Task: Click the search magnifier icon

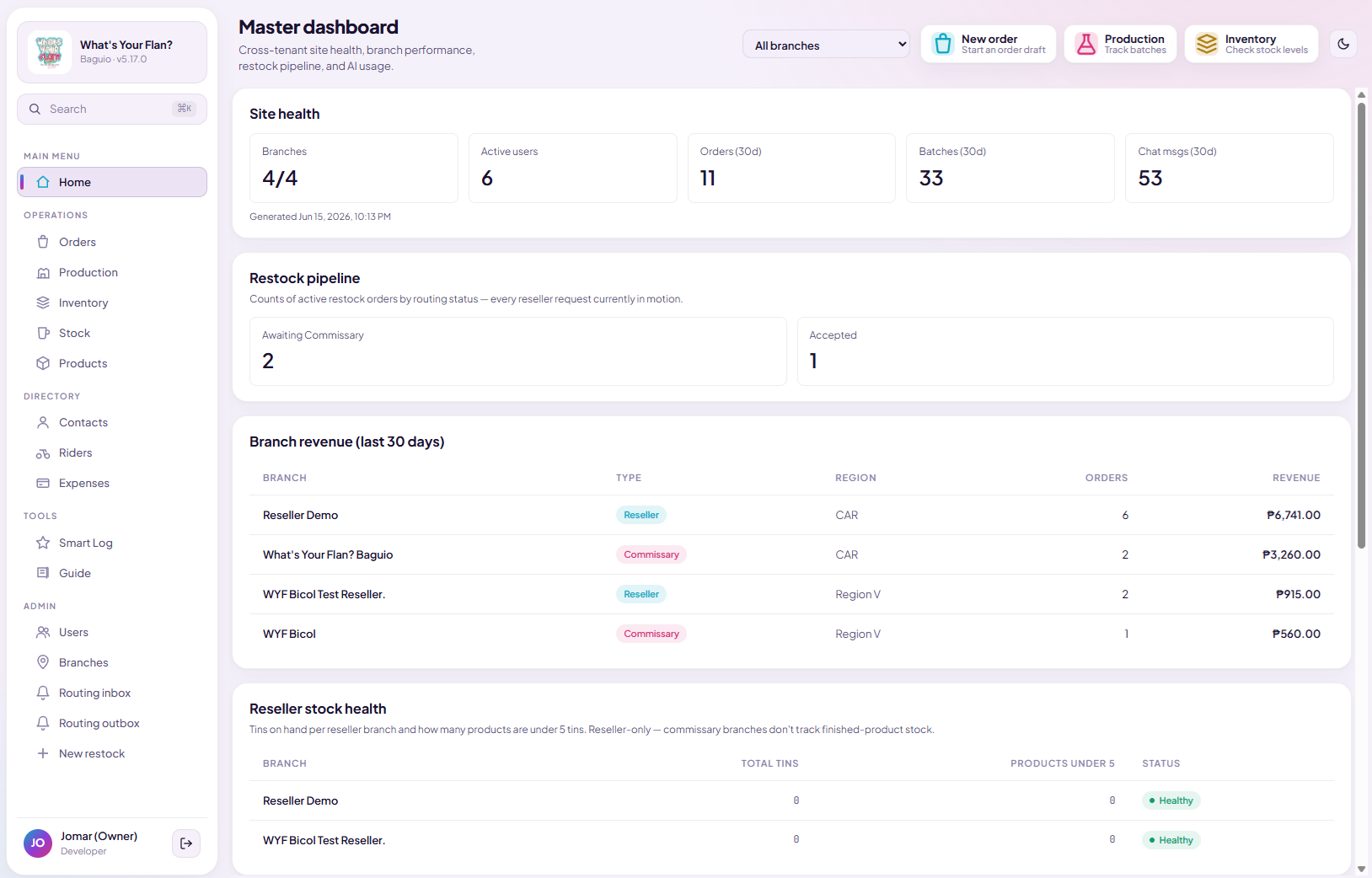Action: pos(35,109)
